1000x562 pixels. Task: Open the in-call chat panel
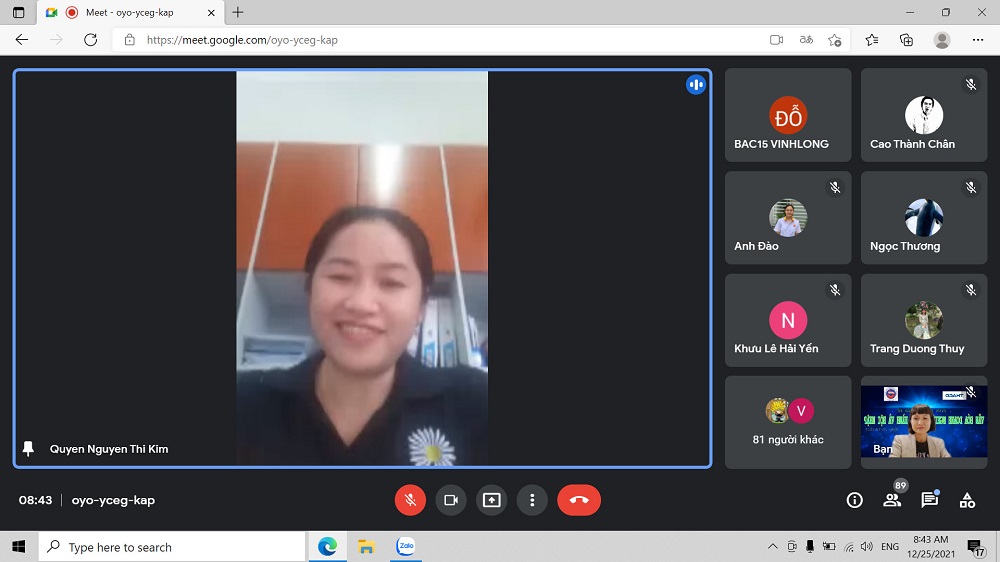929,500
